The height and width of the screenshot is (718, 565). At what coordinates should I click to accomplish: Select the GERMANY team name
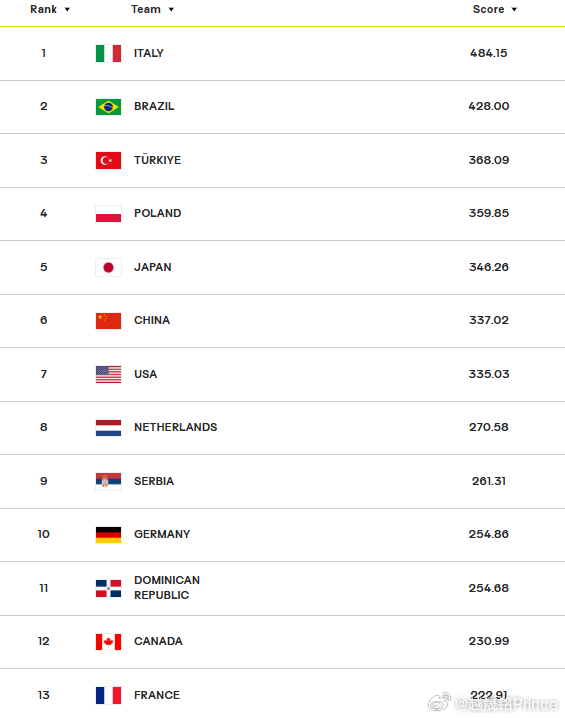tap(162, 534)
